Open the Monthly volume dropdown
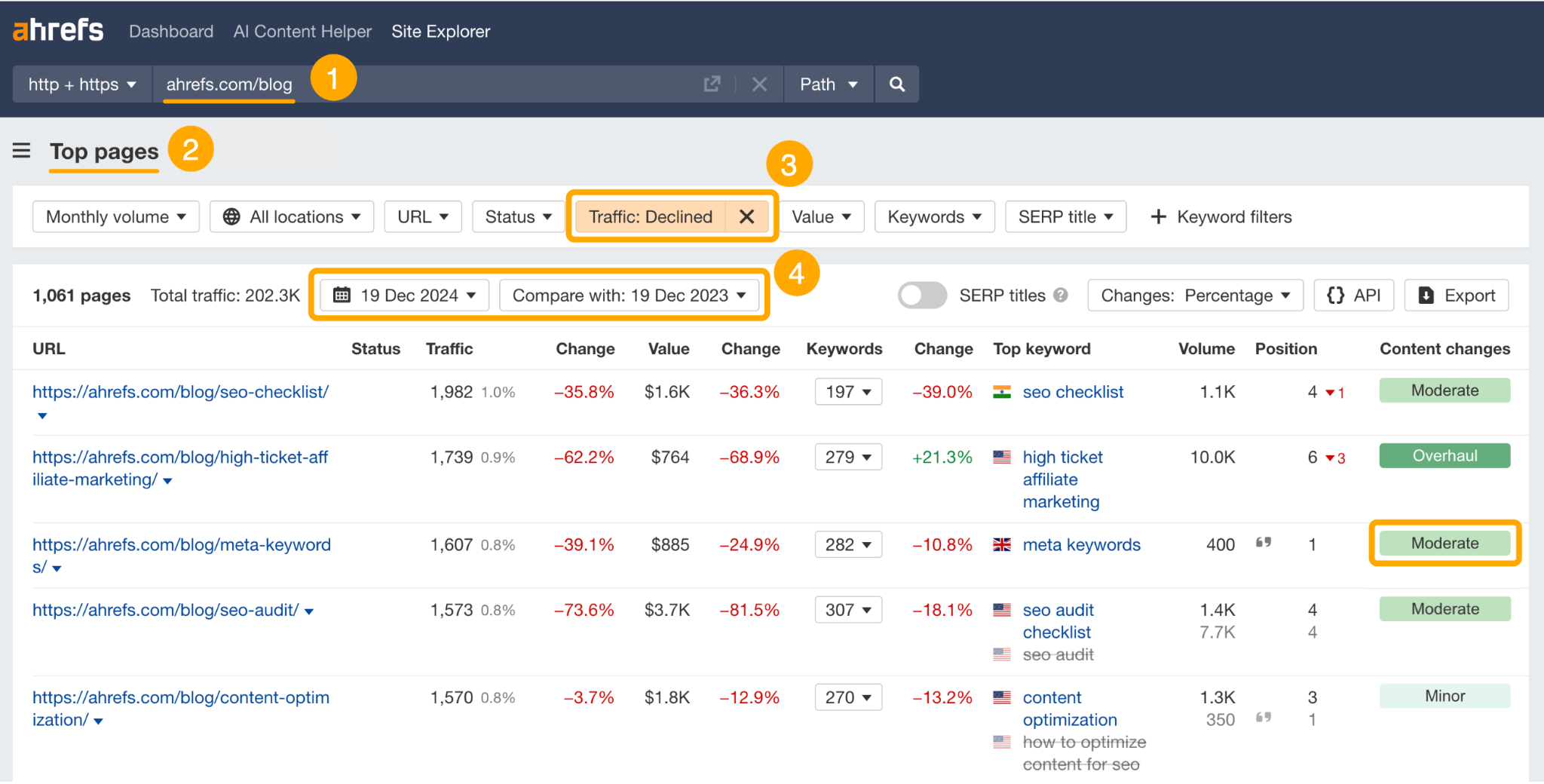The width and height of the screenshot is (1544, 784). 115,216
